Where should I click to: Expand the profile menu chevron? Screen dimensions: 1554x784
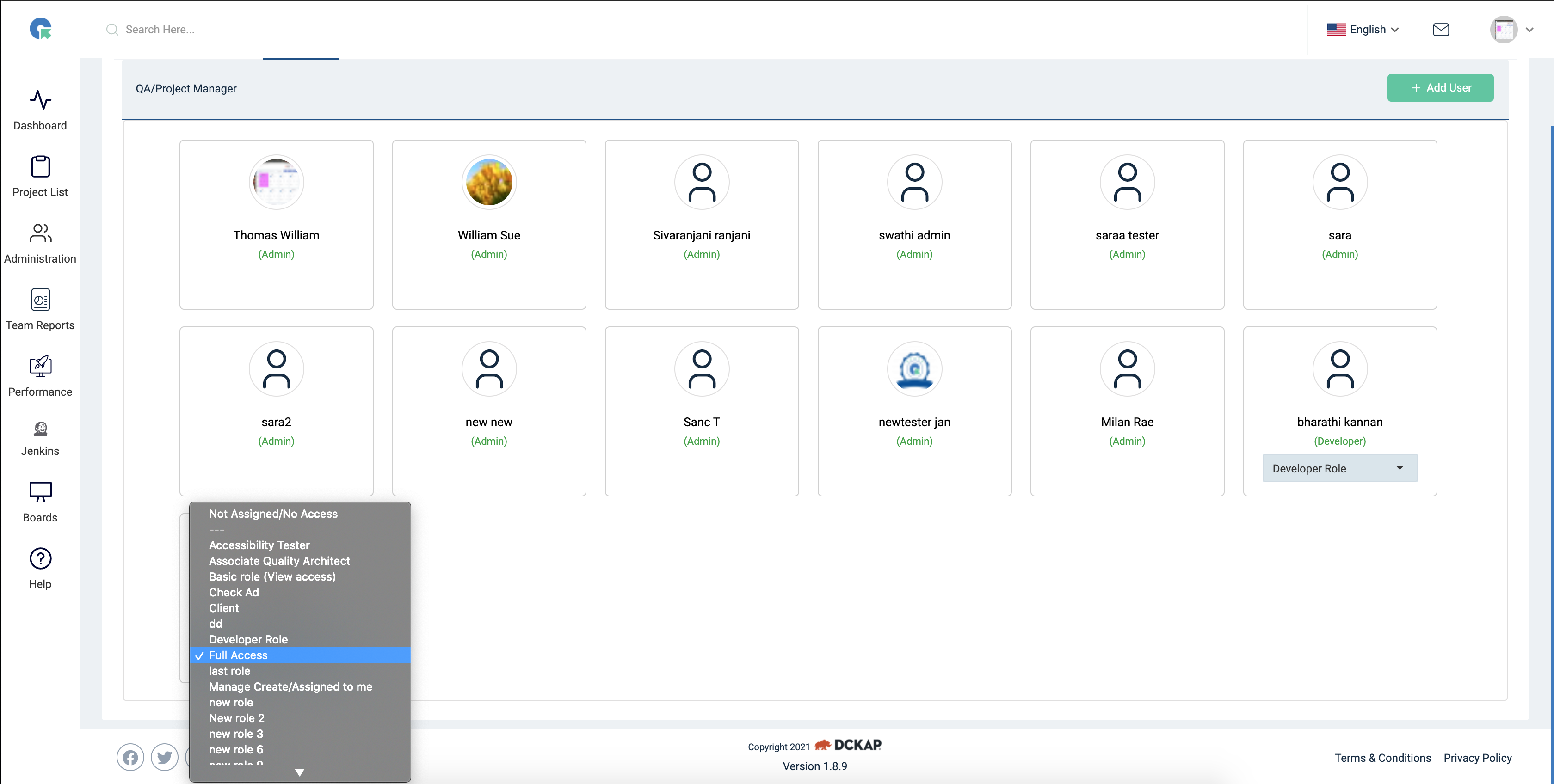(1529, 30)
